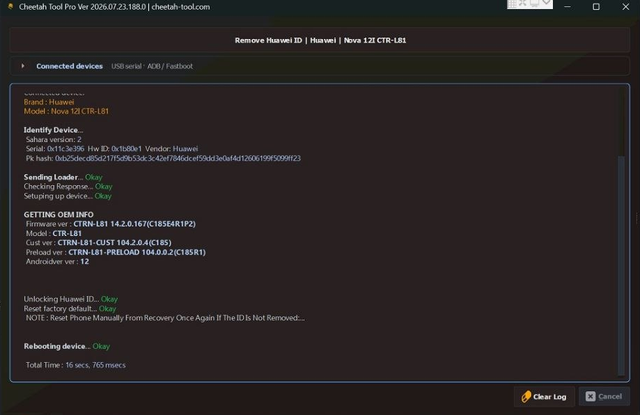Click the Unlocking Huawei ID... Okay line

pyautogui.click(x=71, y=299)
